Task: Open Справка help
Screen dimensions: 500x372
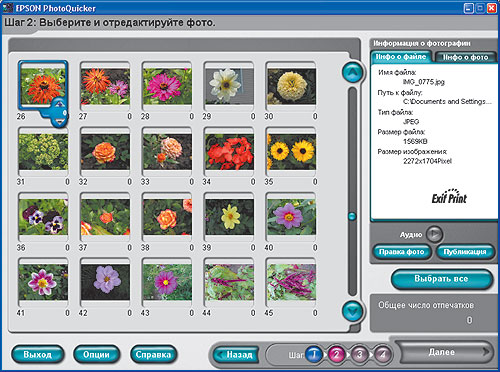Action: (x=153, y=354)
